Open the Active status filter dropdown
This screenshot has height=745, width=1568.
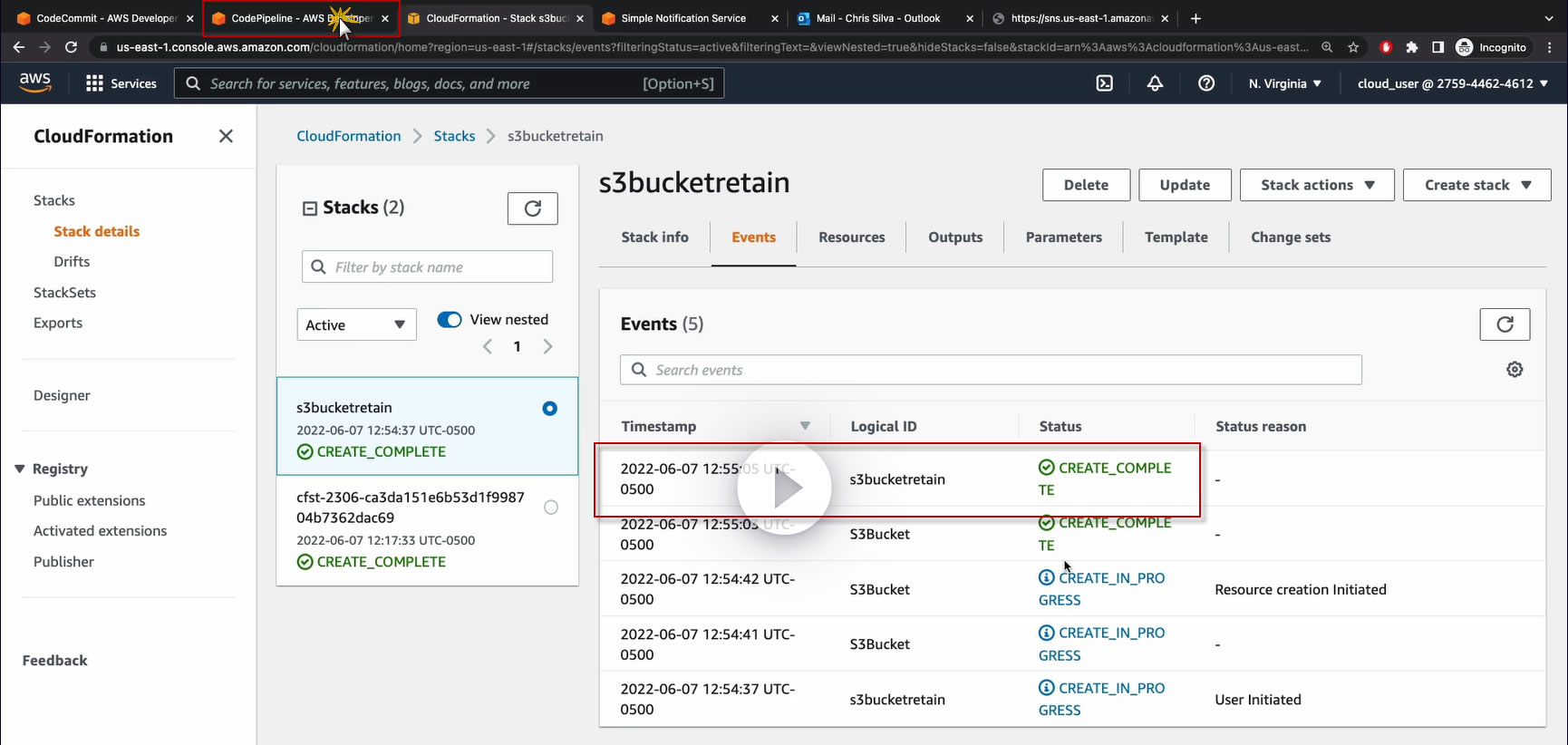(x=356, y=324)
